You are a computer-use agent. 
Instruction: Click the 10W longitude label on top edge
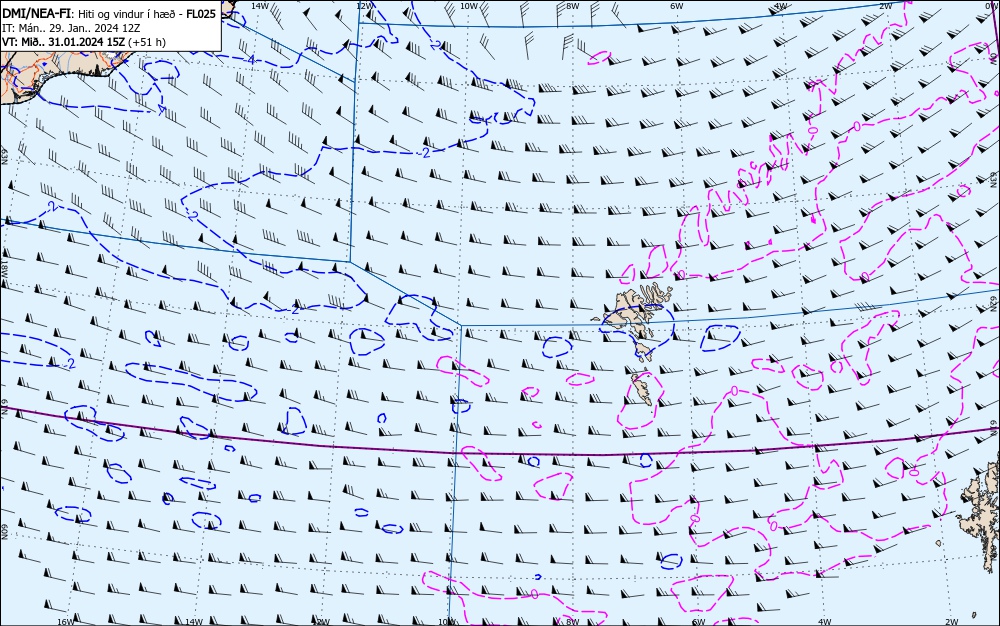click(469, 6)
